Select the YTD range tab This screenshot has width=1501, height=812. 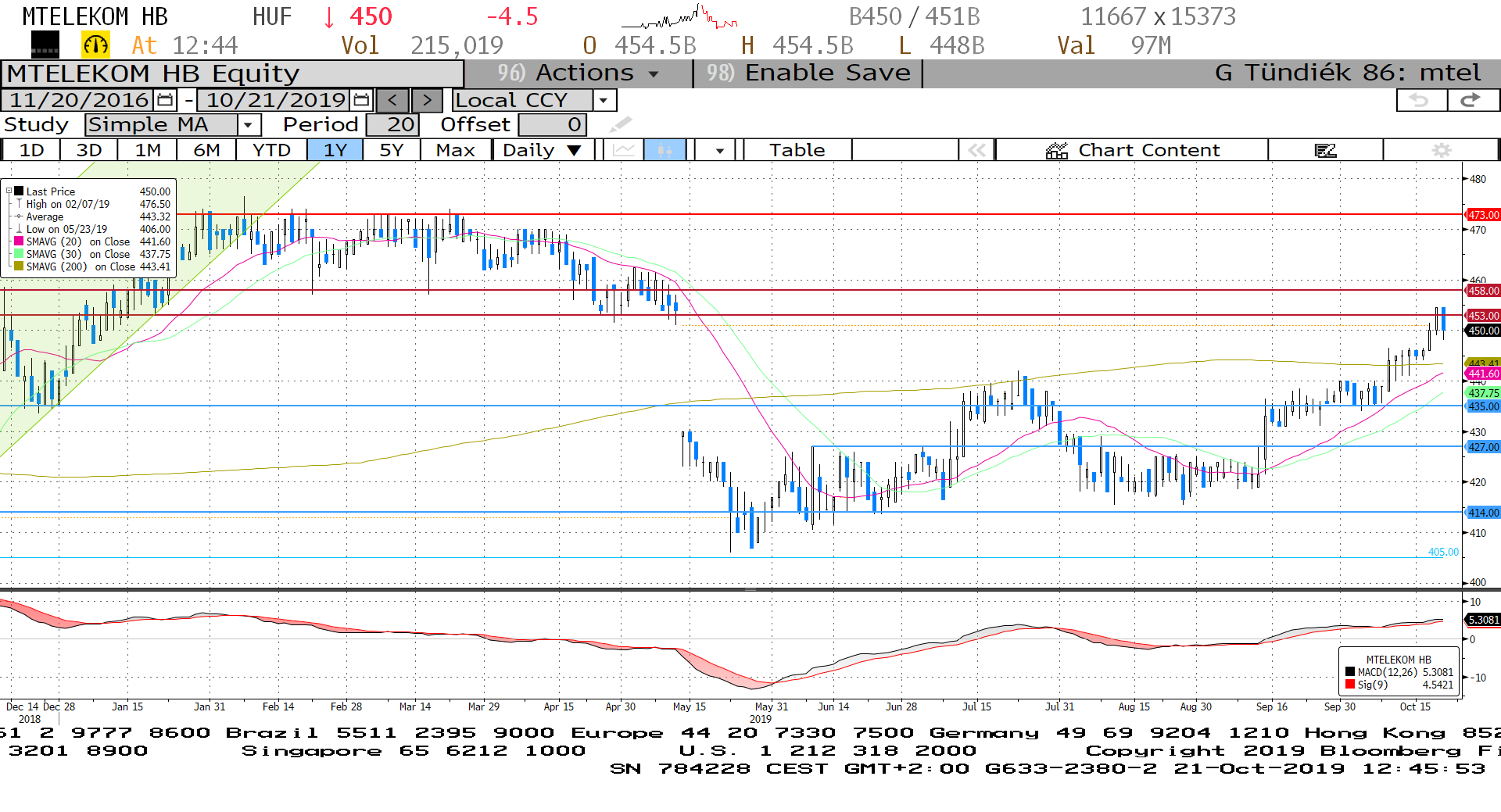271,150
